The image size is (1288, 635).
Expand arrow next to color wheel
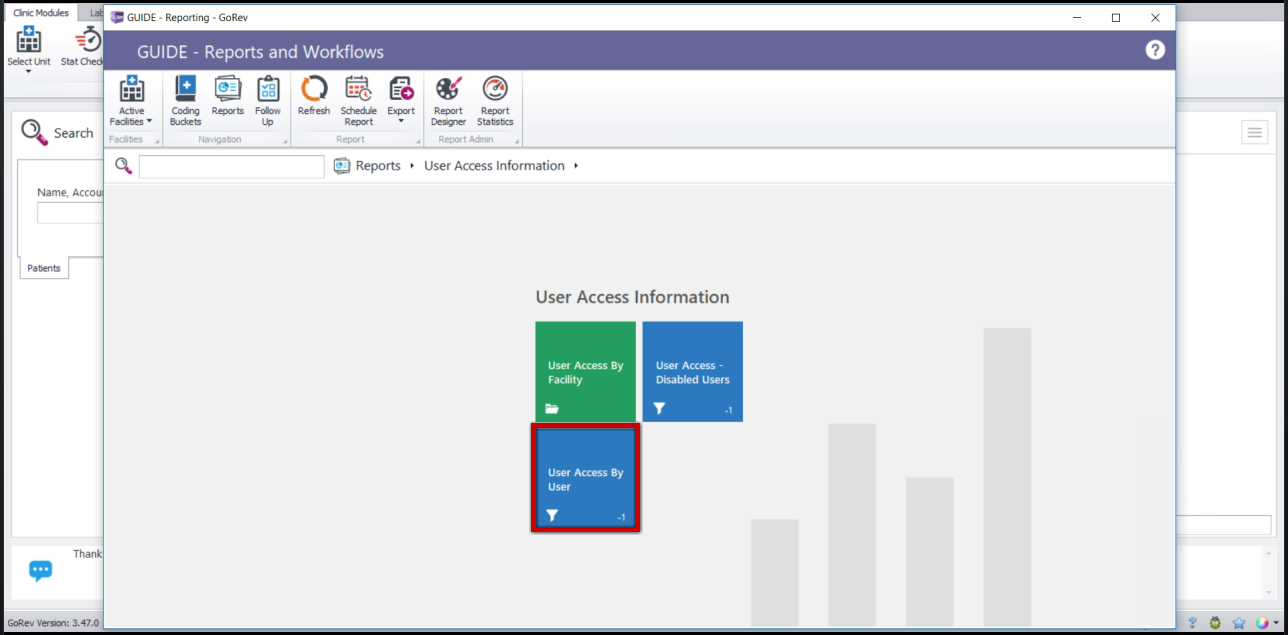coord(1276,623)
